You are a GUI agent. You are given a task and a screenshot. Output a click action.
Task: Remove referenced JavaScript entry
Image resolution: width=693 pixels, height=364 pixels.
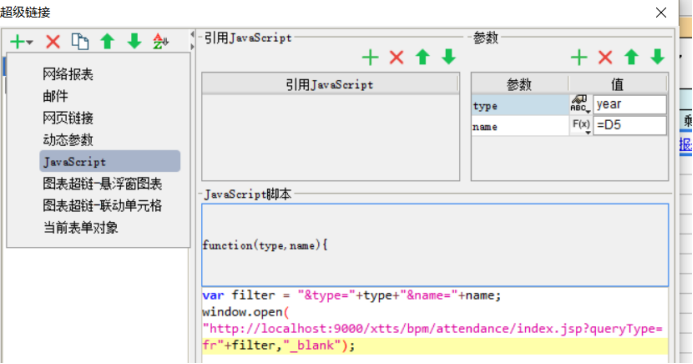(396, 57)
